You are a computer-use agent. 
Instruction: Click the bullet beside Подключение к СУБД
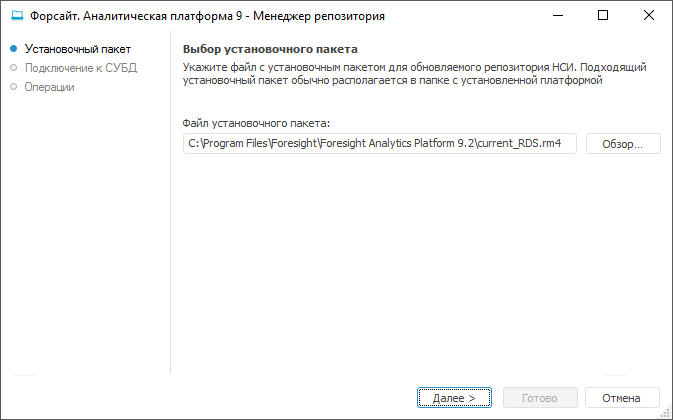tap(14, 67)
